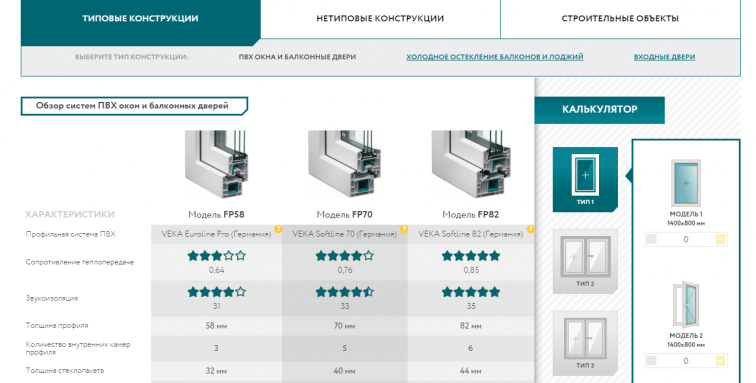Click the 70 мм profile thickness value
This screenshot has width=756, height=383.
click(344, 326)
